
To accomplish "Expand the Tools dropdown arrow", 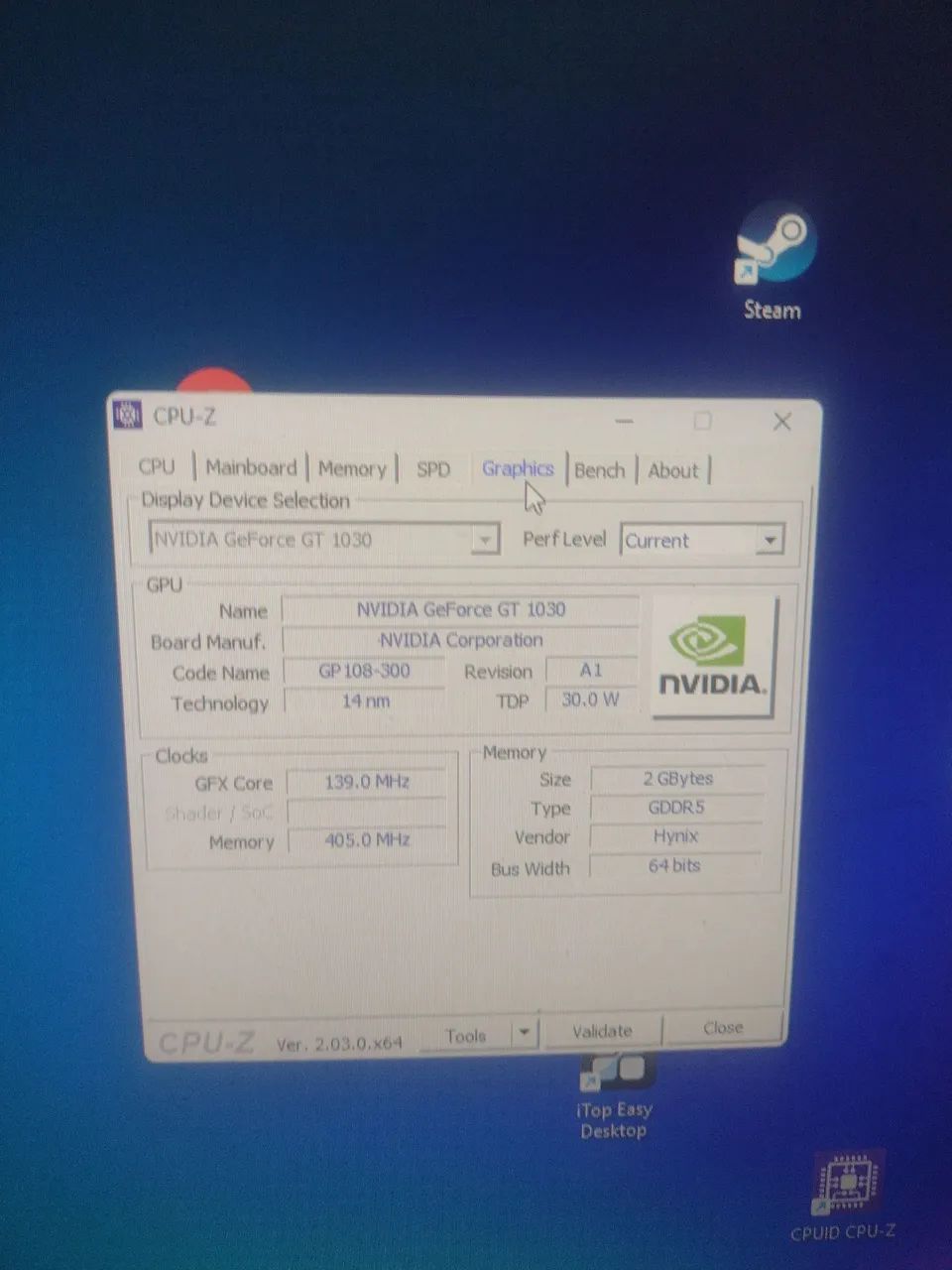I will [x=525, y=1033].
